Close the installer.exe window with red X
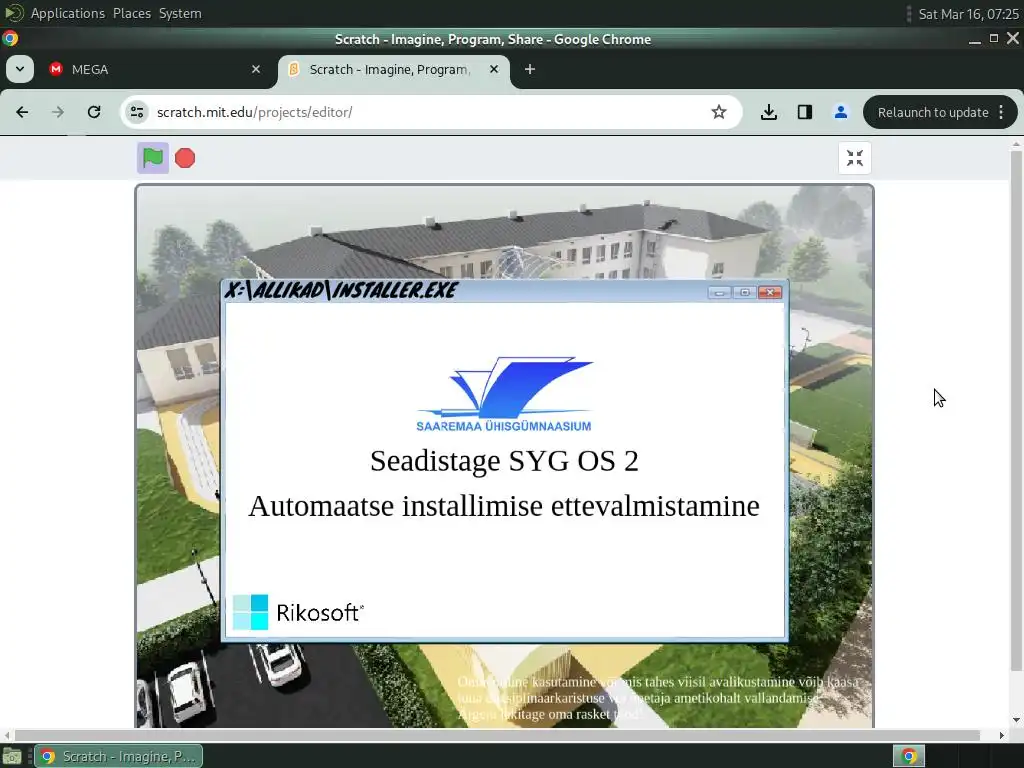1024x768 pixels. tap(770, 292)
